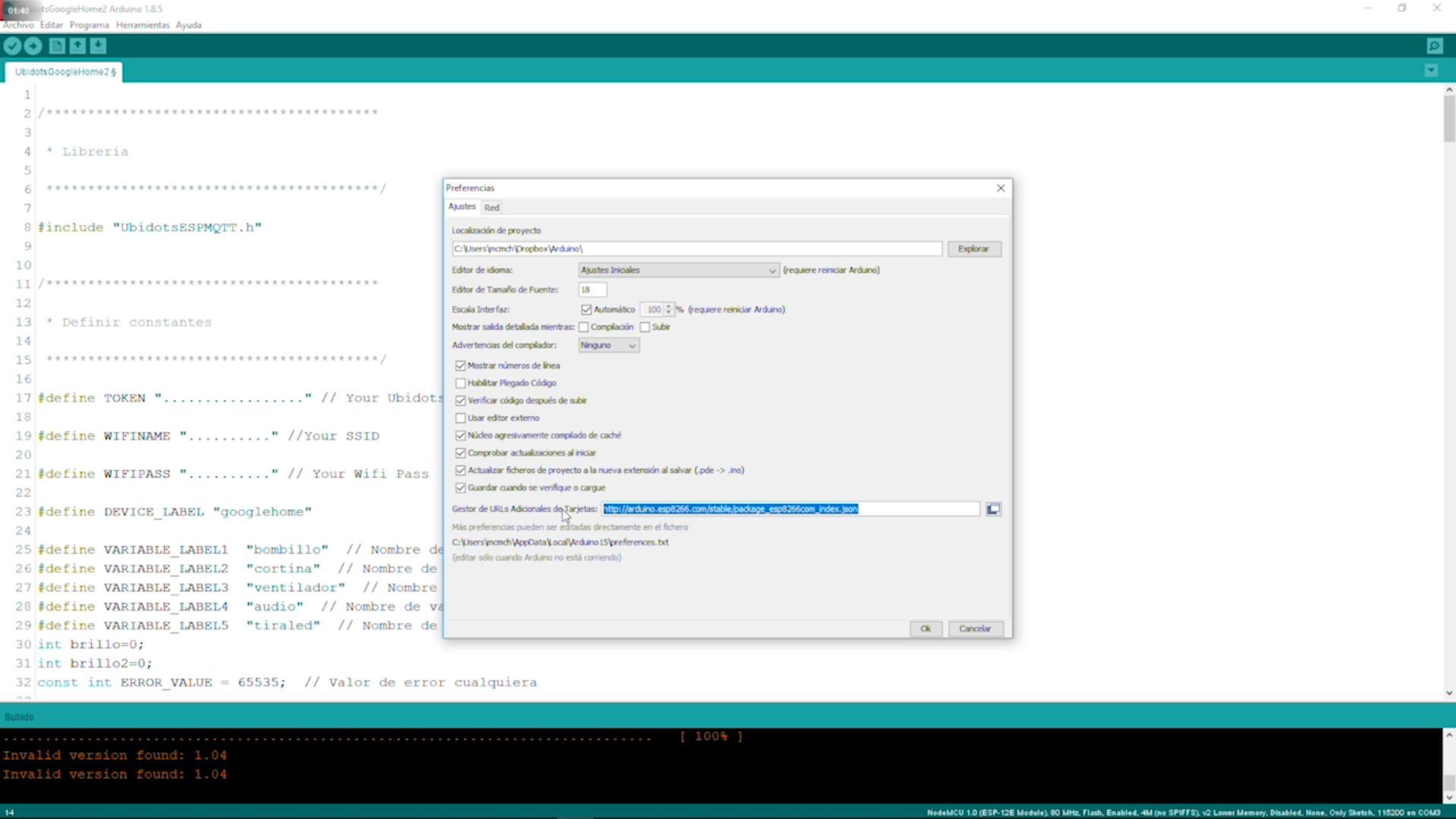1456x819 pixels.
Task: Close the Preferencias dialog
Action: 1000,188
